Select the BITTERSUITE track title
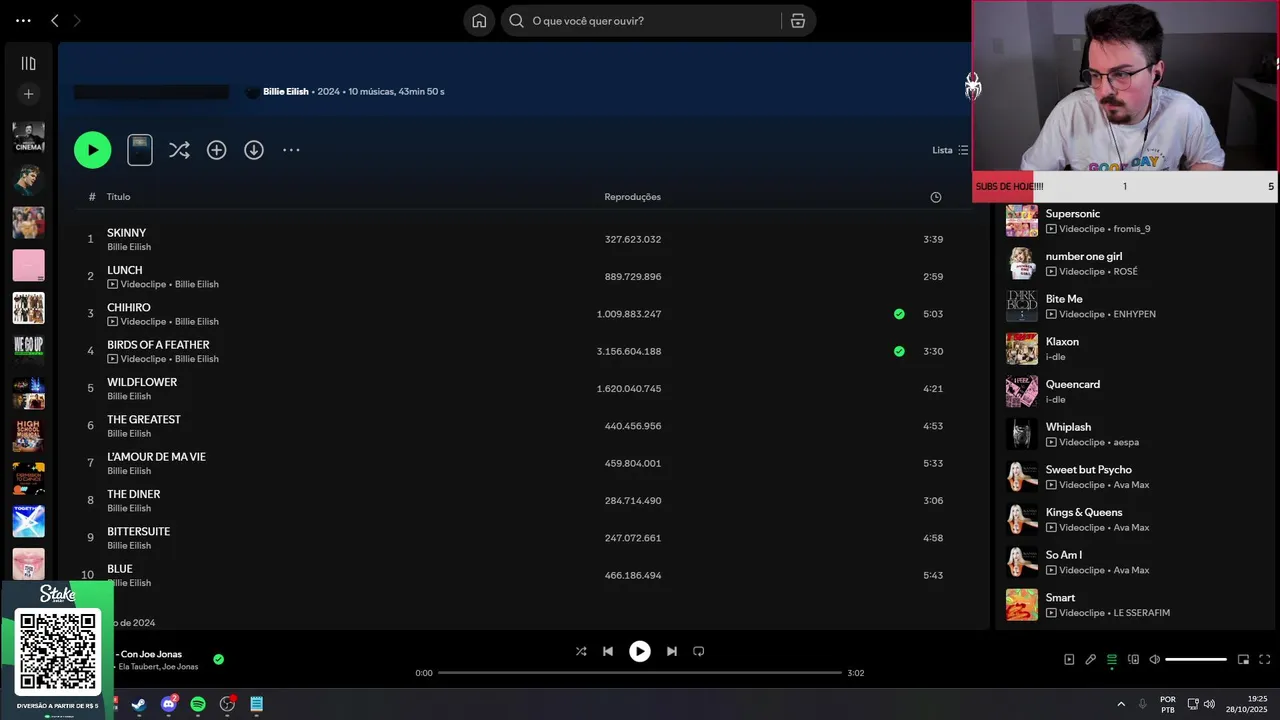 [x=139, y=531]
